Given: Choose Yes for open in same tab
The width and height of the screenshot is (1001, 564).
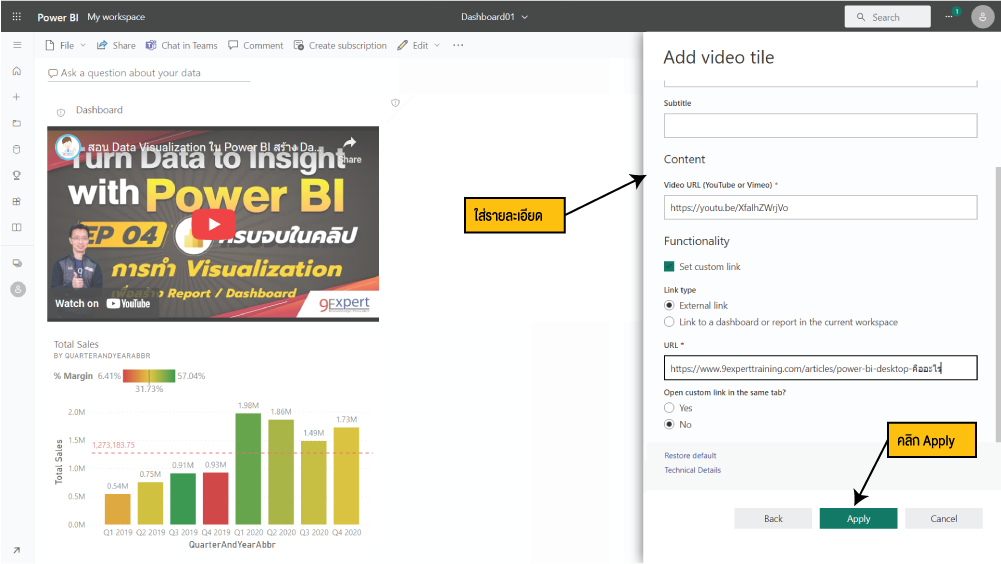Looking at the screenshot, I should click(x=670, y=408).
